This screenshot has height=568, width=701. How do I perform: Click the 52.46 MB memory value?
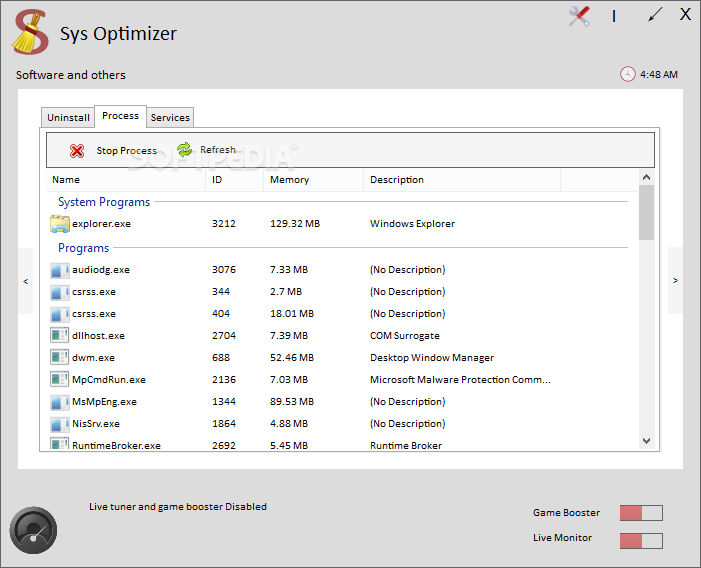[x=292, y=358]
